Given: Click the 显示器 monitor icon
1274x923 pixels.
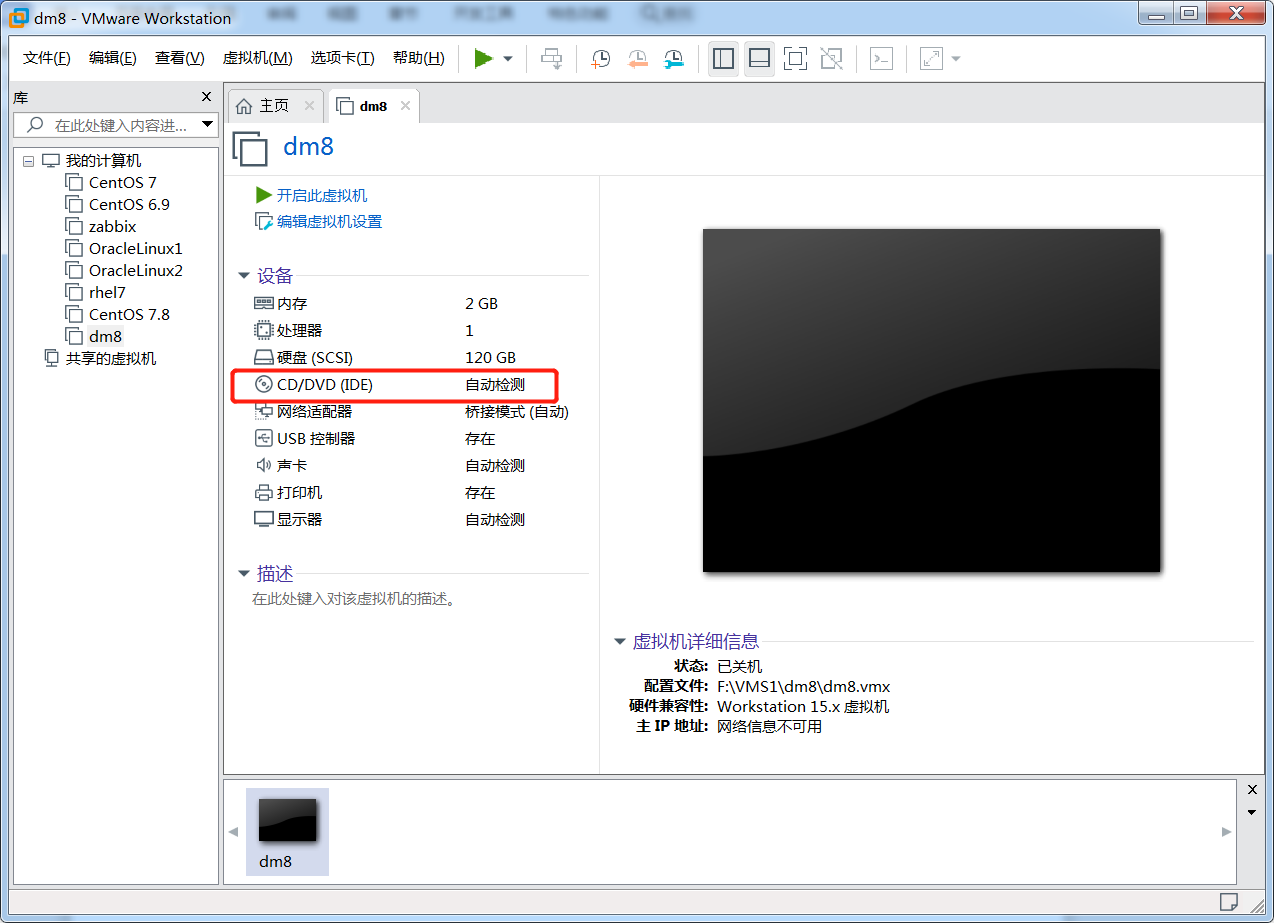Looking at the screenshot, I should point(264,519).
